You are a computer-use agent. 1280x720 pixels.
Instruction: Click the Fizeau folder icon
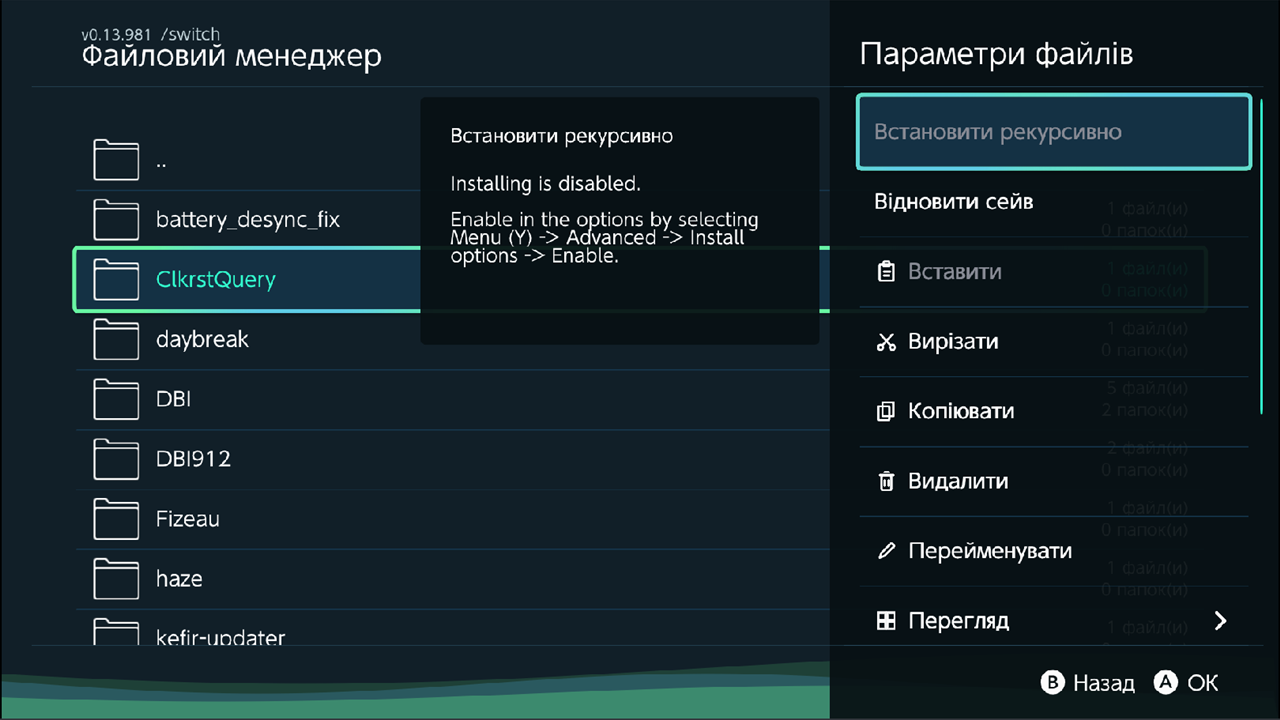[x=116, y=520]
